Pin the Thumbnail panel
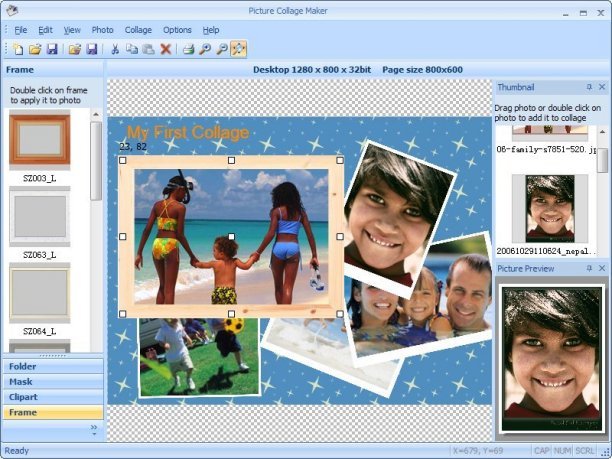Screen dimensions: 612x459 [x=589, y=87]
